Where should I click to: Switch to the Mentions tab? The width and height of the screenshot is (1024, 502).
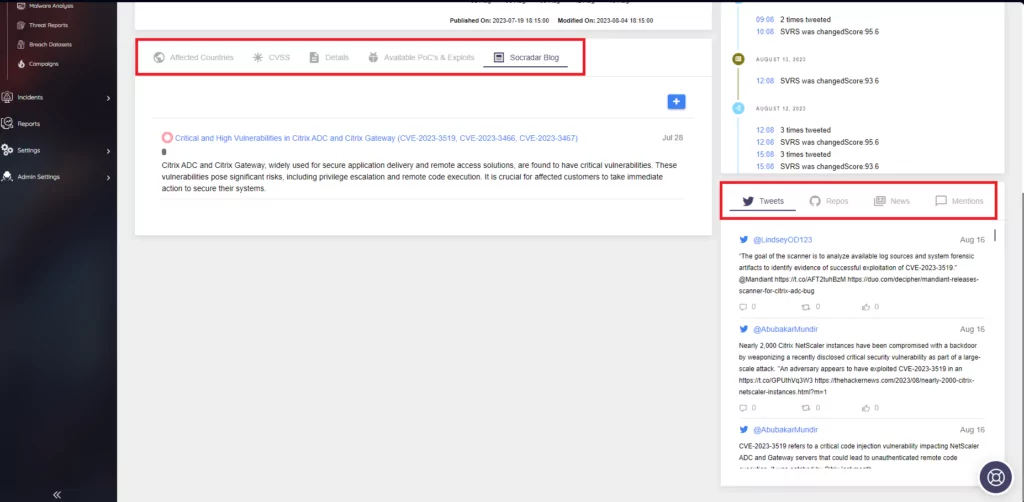point(959,201)
